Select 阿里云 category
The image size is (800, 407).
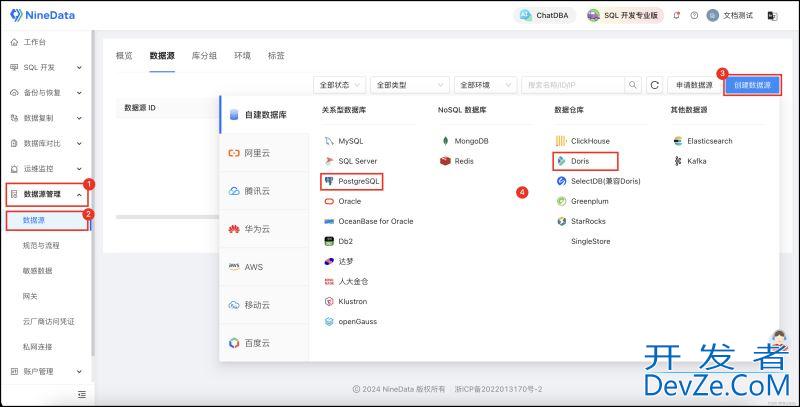coord(264,153)
